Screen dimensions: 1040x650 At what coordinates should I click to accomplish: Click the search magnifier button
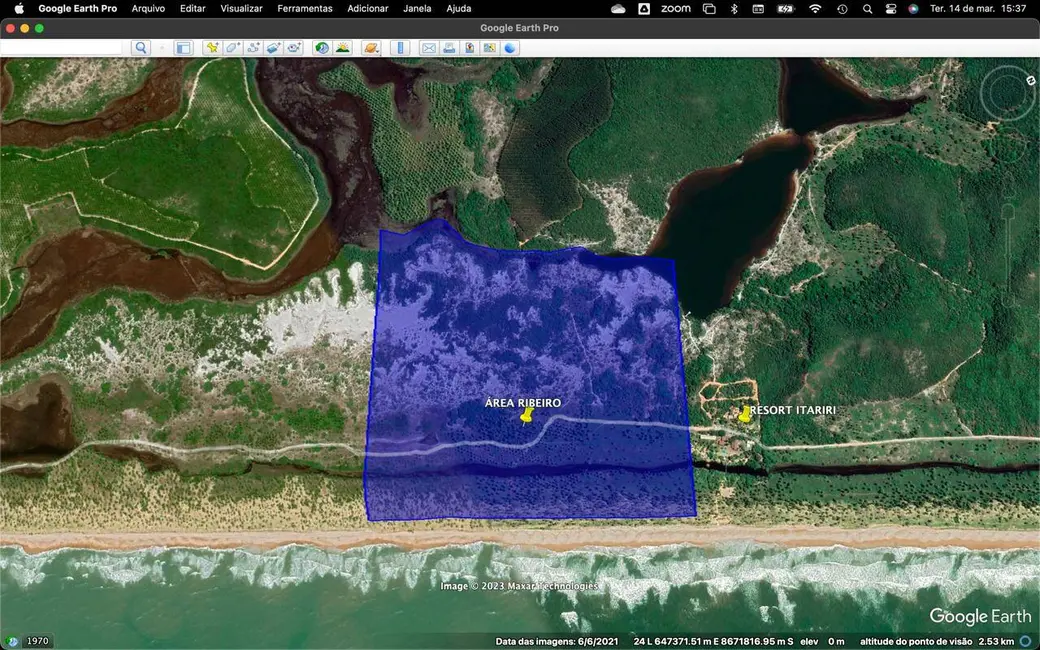[140, 48]
